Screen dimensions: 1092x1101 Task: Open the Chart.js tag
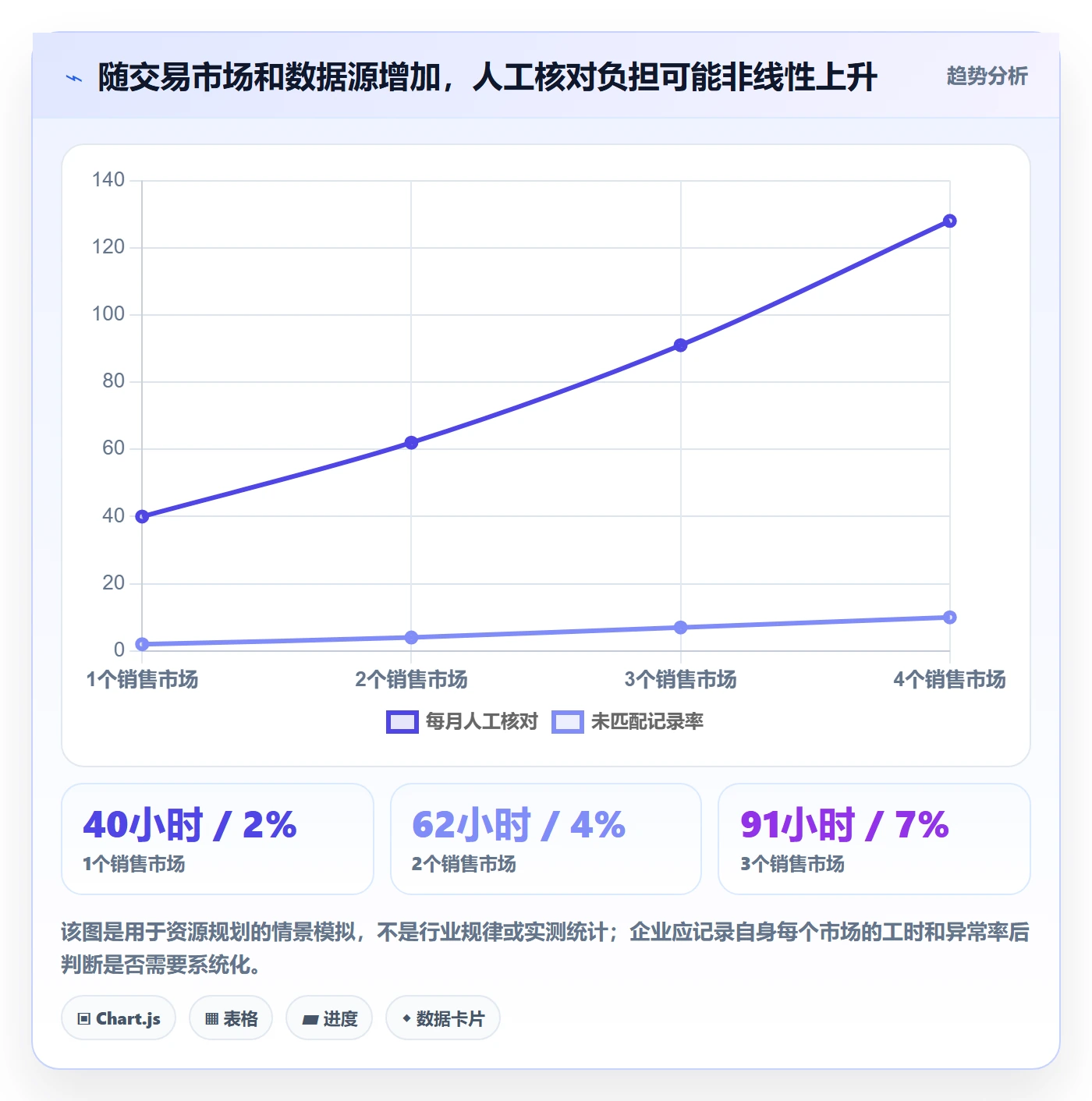[119, 1018]
